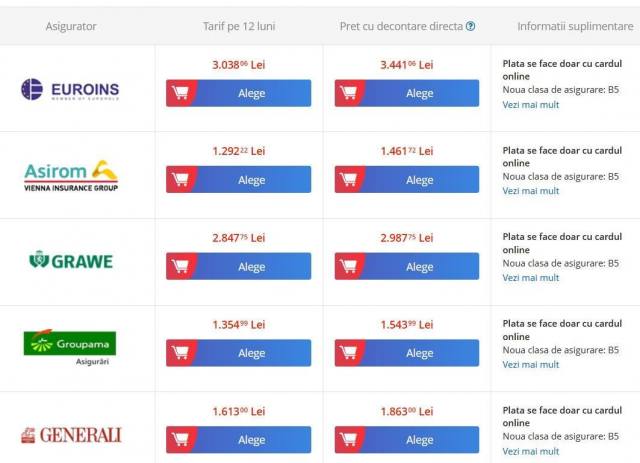
Task: Open Vezi mai mult link for Groupama
Action: click(x=530, y=365)
